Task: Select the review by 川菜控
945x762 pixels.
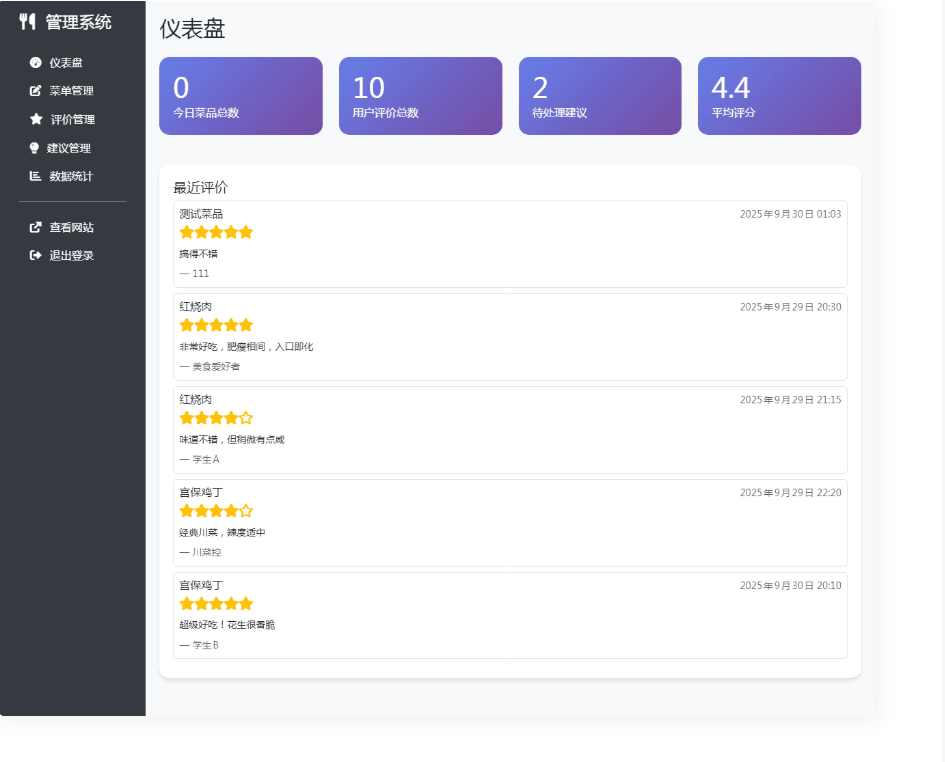Action: coord(510,523)
